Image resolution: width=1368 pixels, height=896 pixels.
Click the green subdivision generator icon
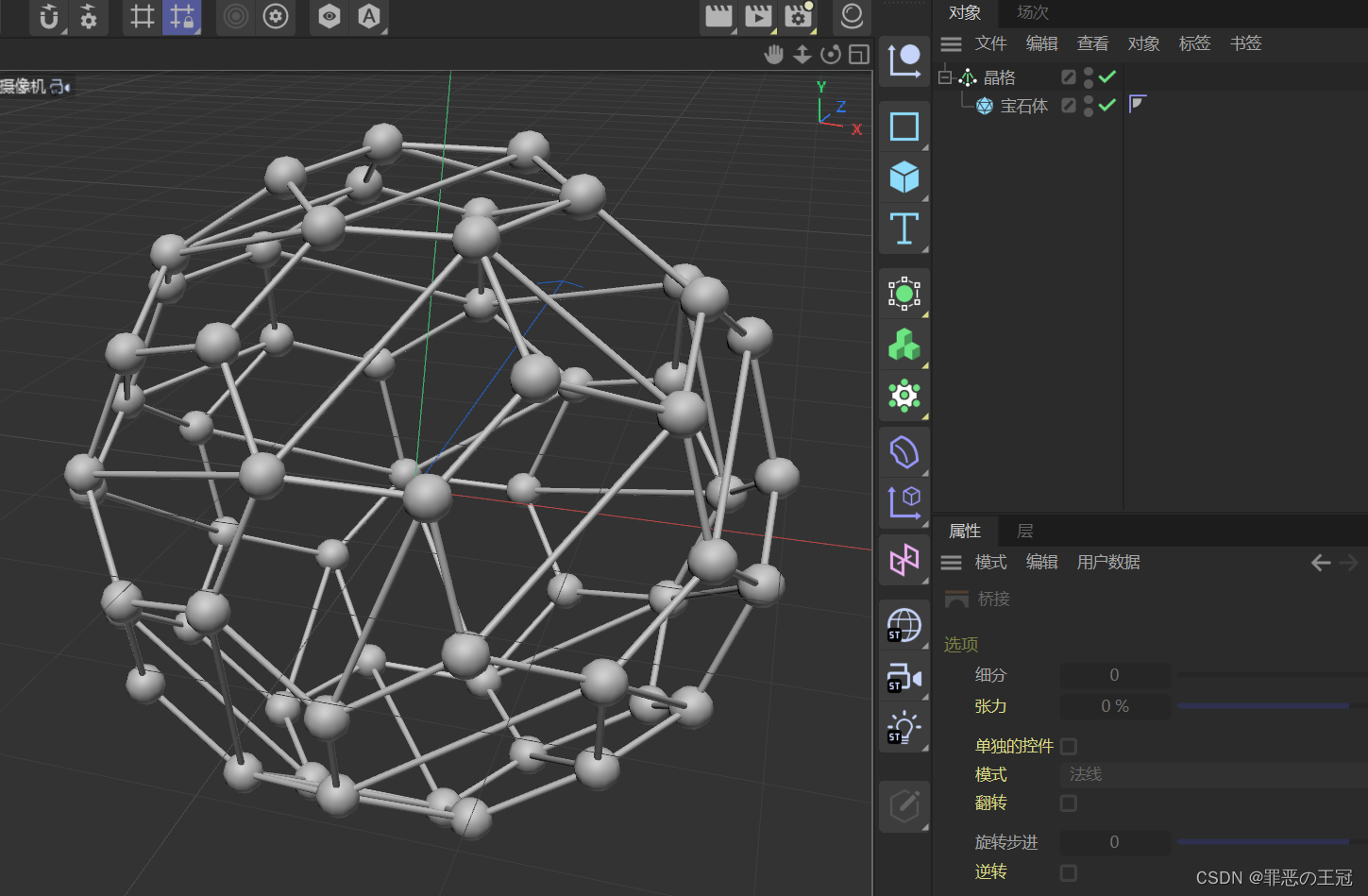coord(904,294)
